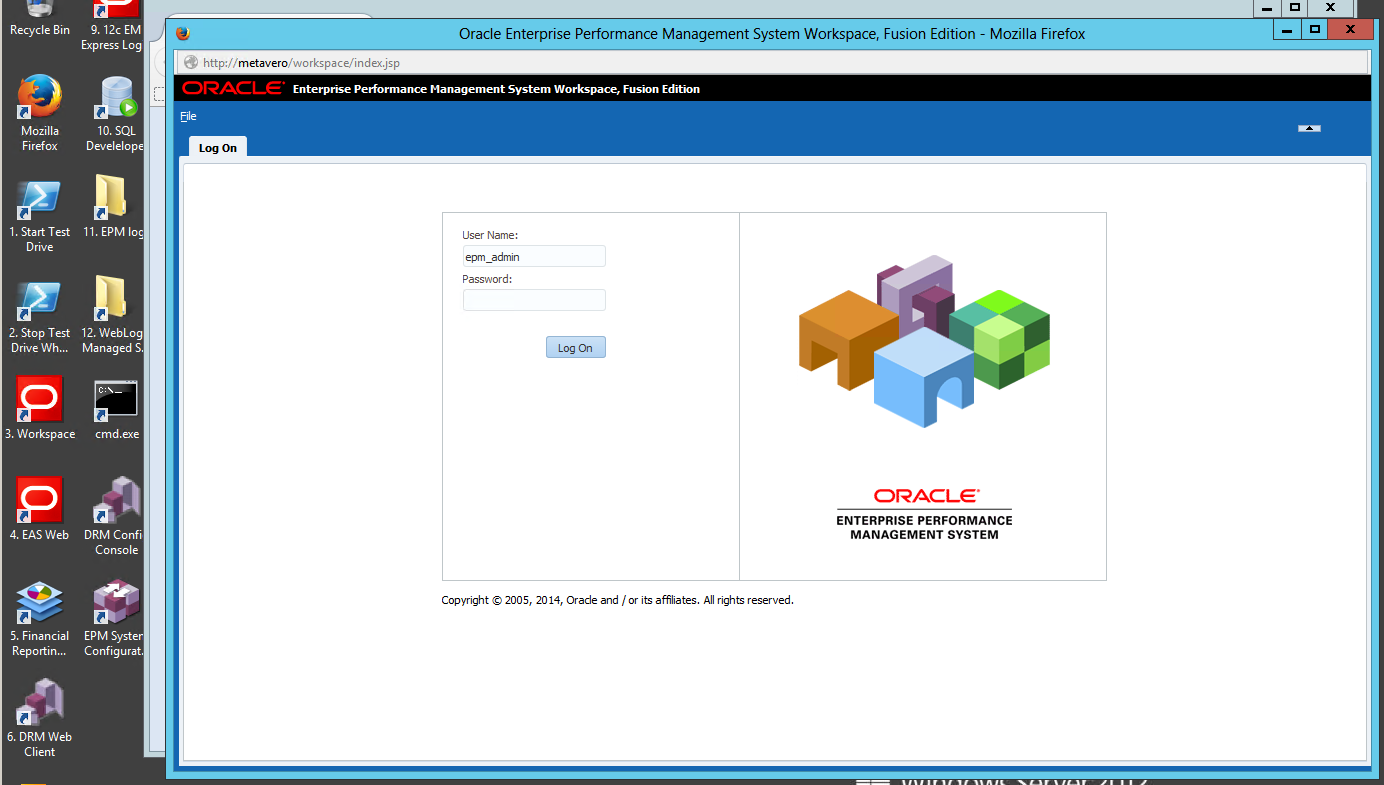Click the workspace URL address bar
Image resolution: width=1384 pixels, height=785 pixels.
pyautogui.click(x=773, y=63)
